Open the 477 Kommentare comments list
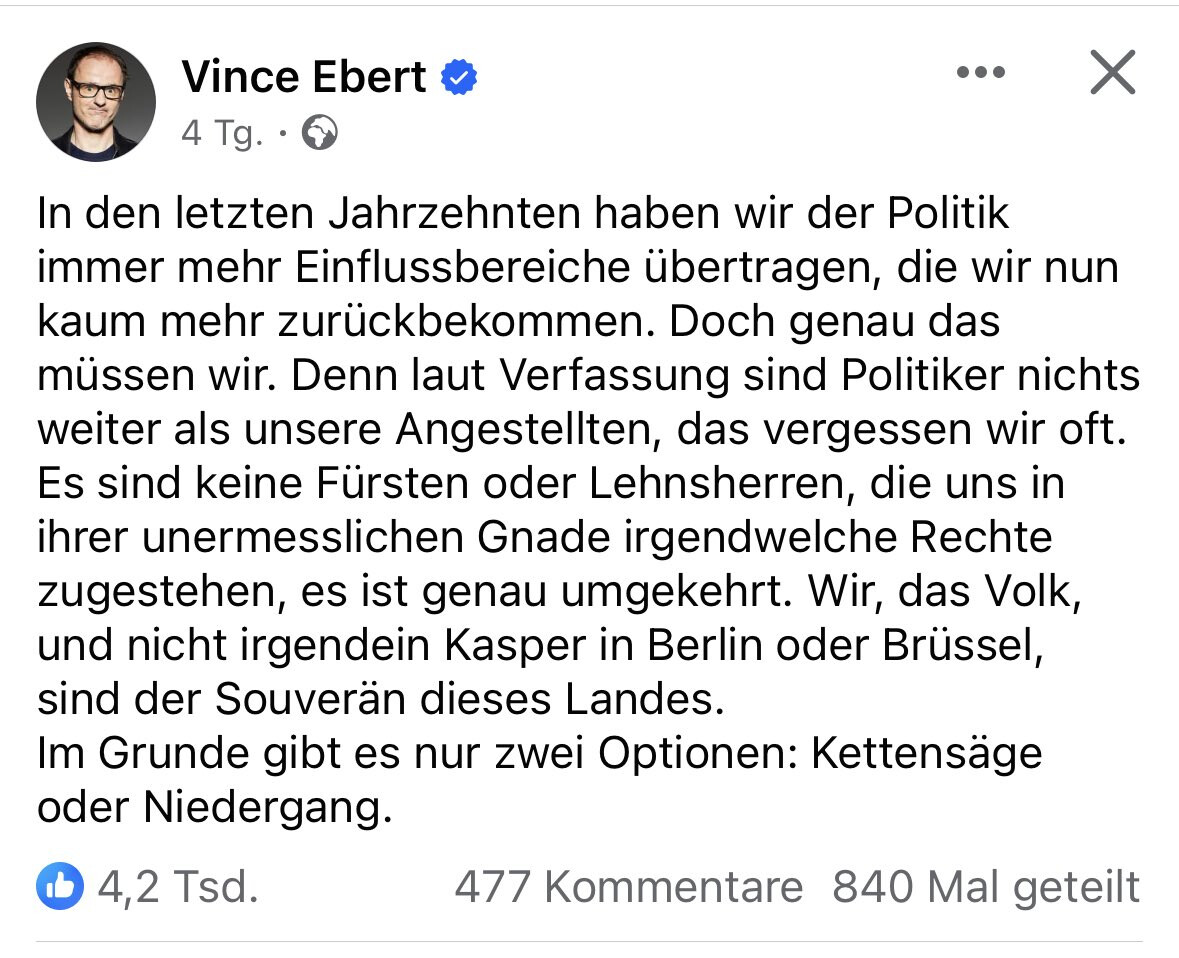Image resolution: width=1179 pixels, height=958 pixels. point(628,886)
